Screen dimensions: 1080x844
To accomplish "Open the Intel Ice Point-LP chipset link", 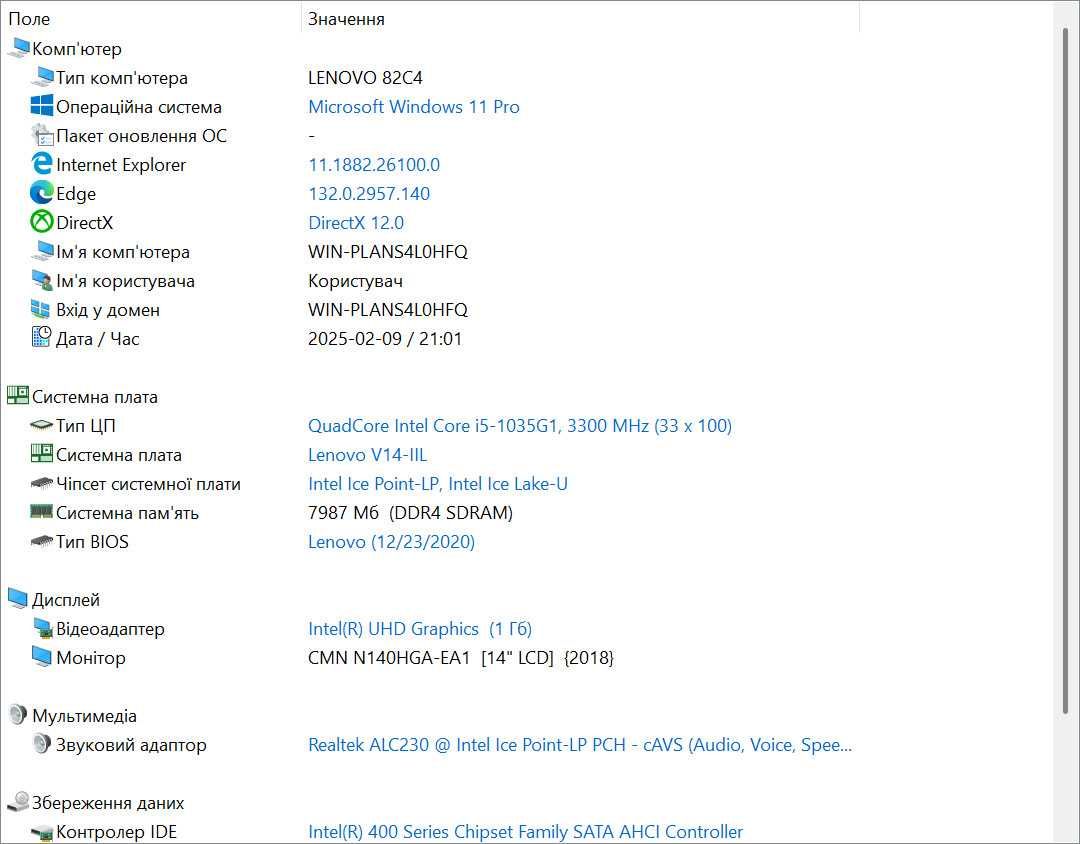I will [438, 484].
